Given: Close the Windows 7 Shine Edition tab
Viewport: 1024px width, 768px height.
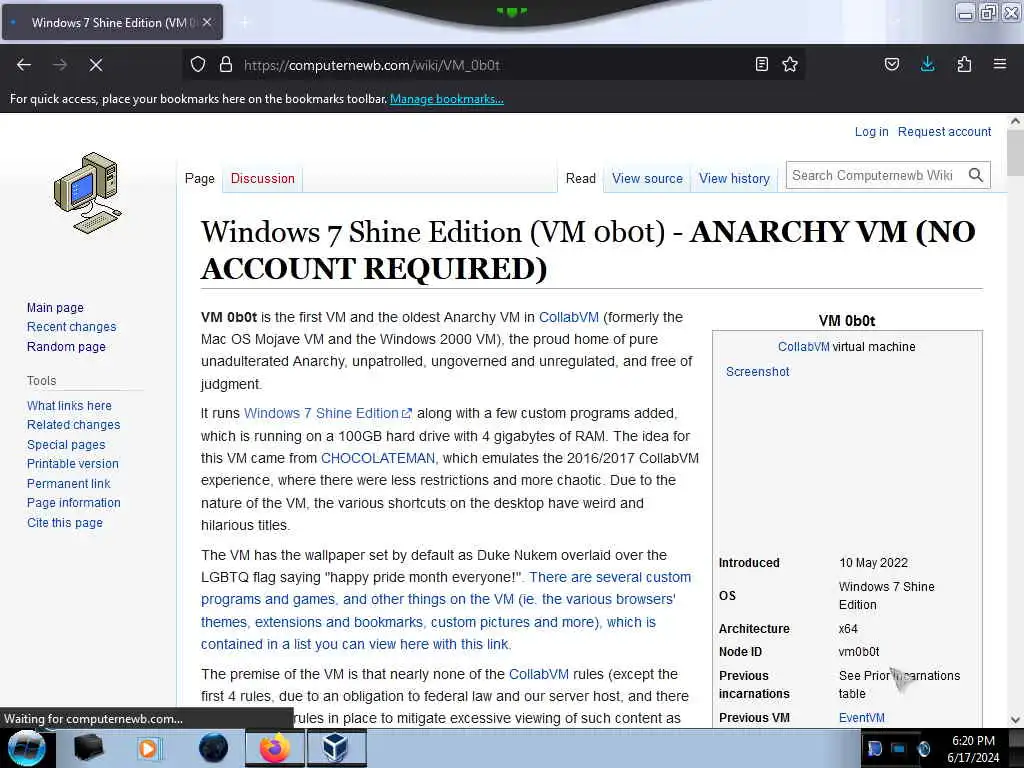Looking at the screenshot, I should 207,22.
